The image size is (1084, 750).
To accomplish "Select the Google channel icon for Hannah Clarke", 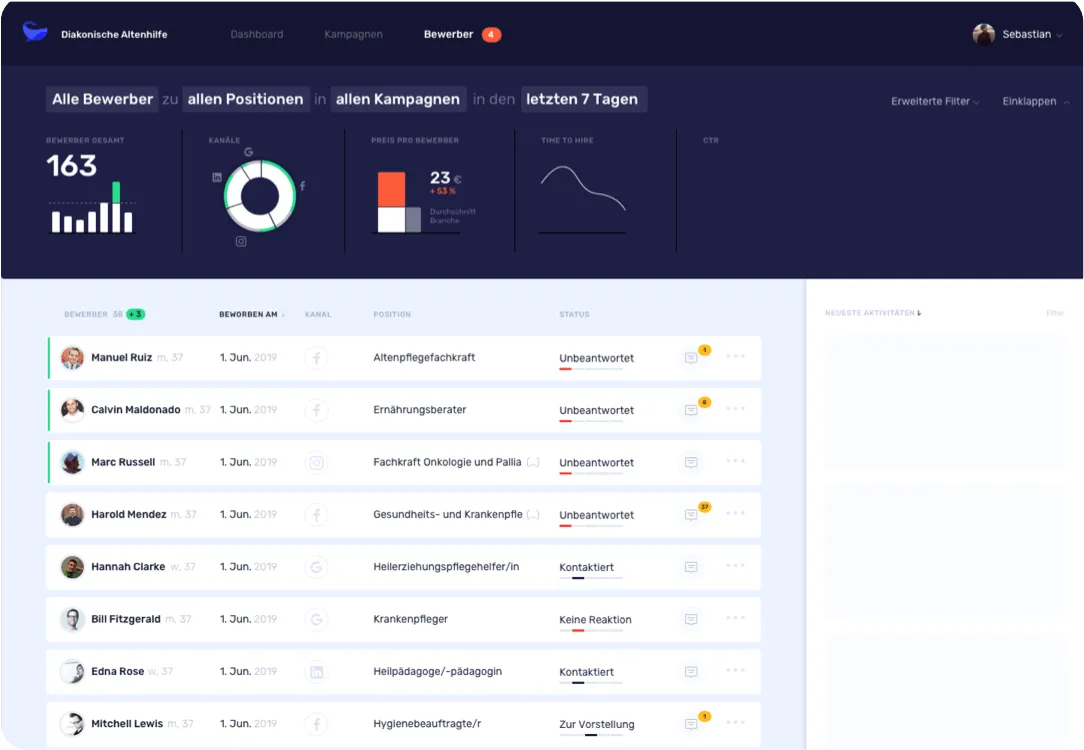I will (x=316, y=567).
